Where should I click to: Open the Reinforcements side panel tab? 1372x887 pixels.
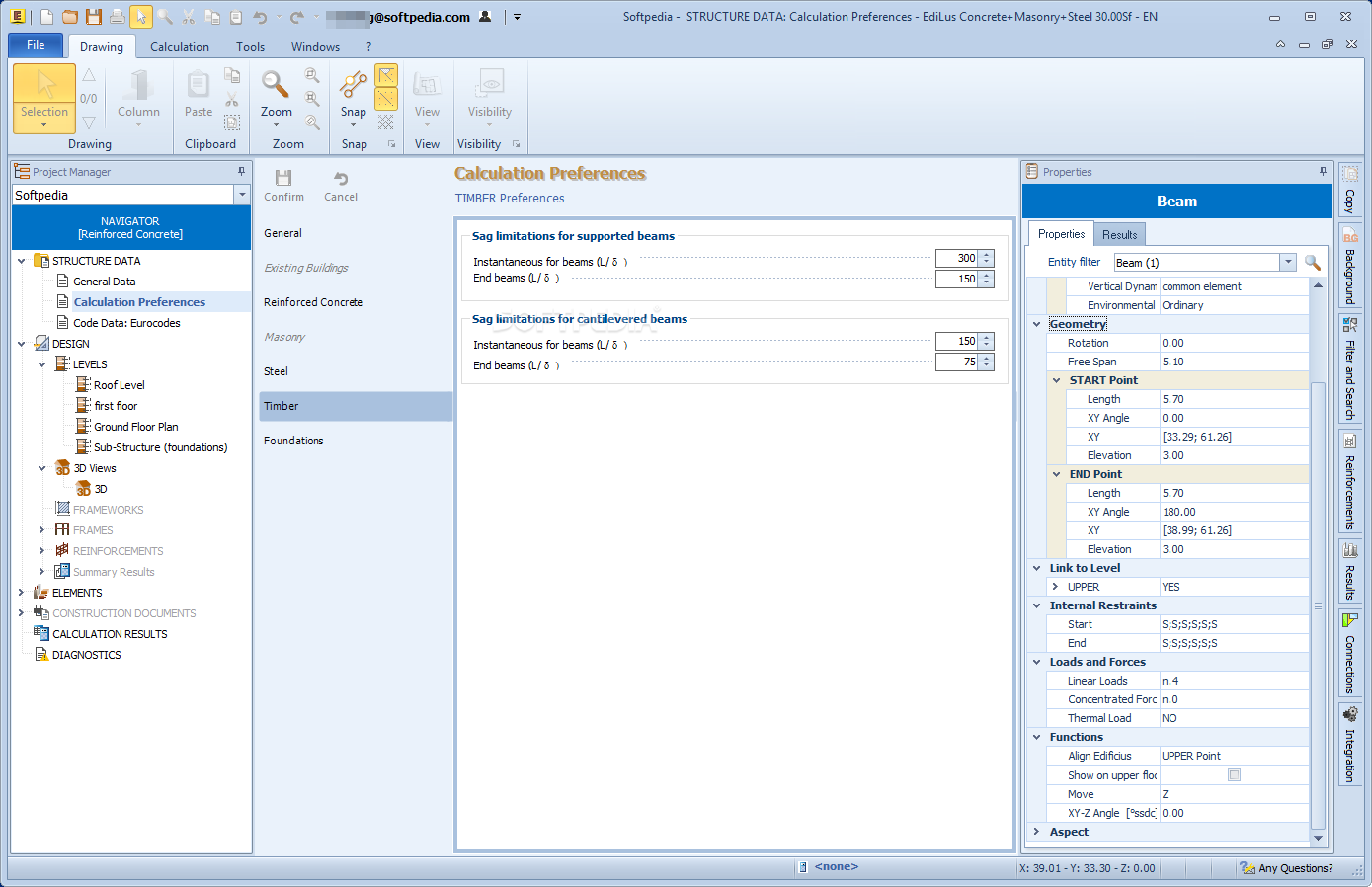1349,480
